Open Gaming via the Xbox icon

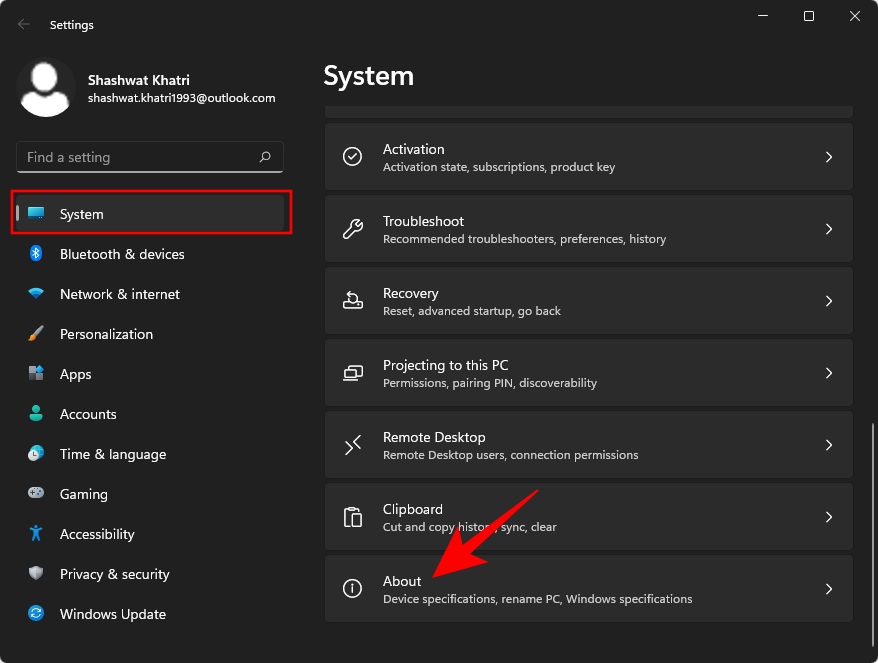point(35,494)
